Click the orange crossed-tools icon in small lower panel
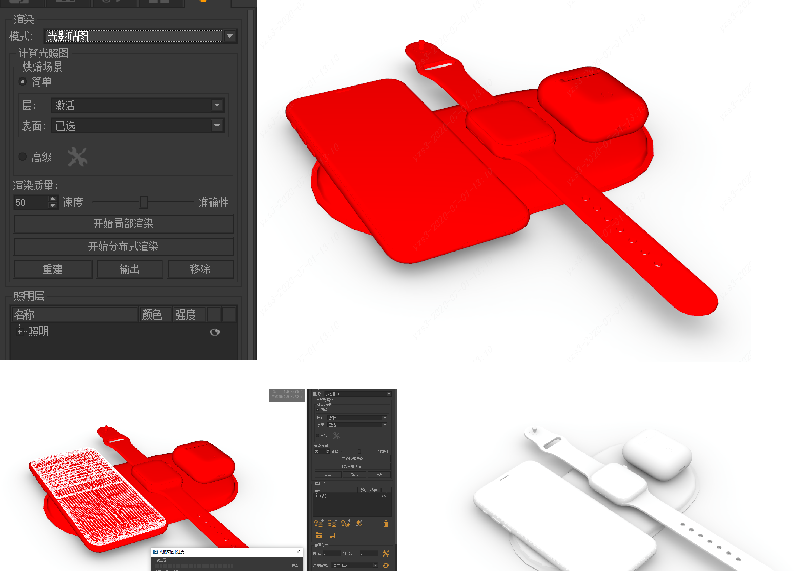This screenshot has width=801, height=571. click(384, 552)
